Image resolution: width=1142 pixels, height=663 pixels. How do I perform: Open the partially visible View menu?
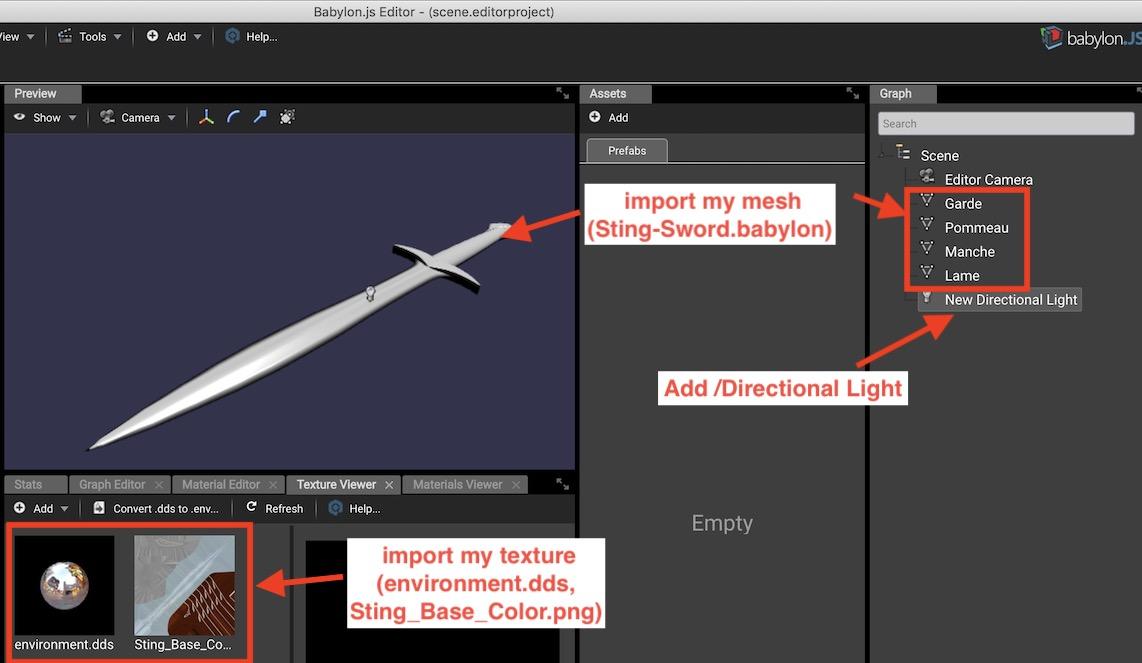tap(17, 36)
